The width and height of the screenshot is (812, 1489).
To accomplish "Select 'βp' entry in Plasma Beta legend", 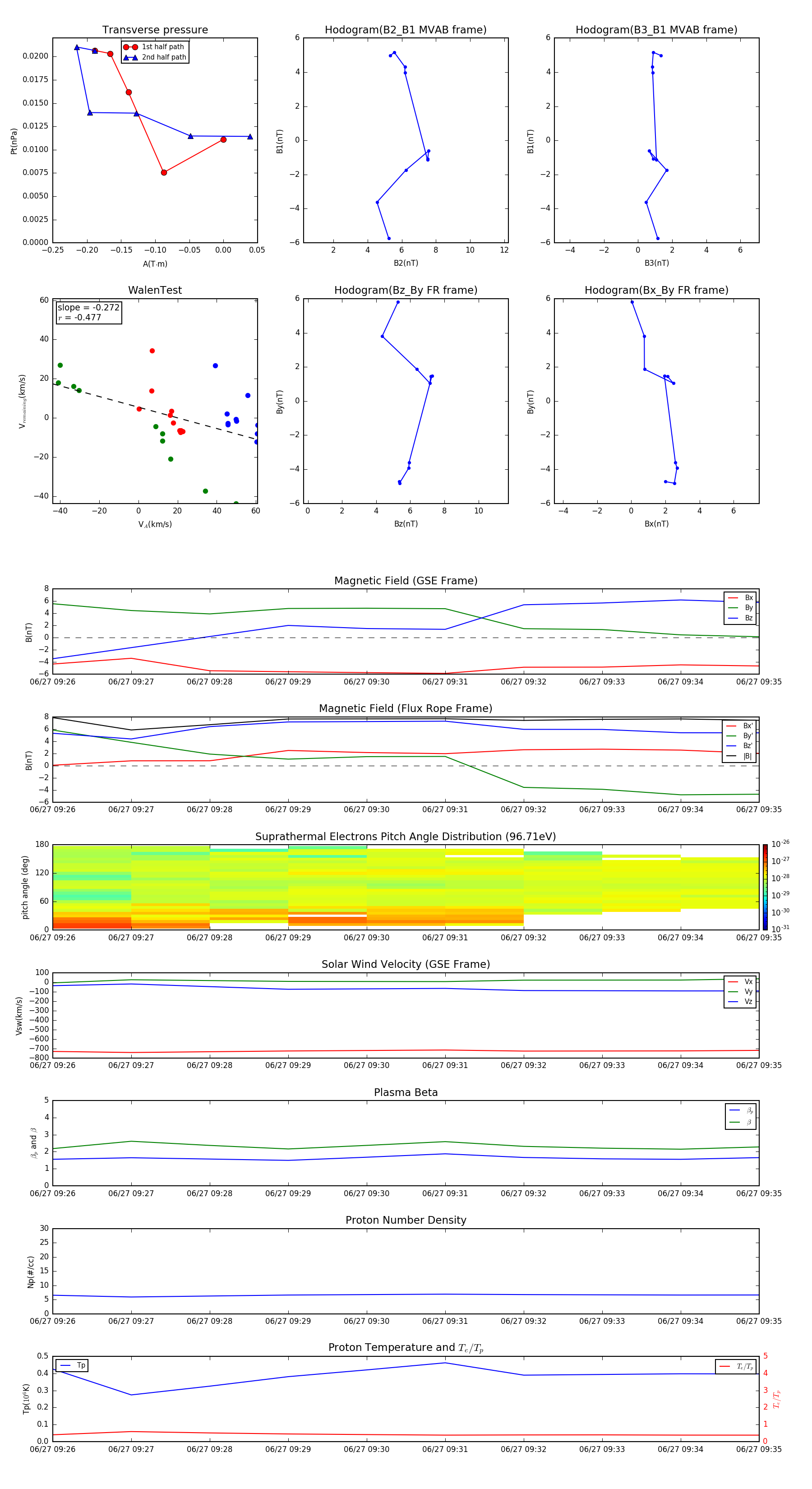I will click(x=741, y=1110).
